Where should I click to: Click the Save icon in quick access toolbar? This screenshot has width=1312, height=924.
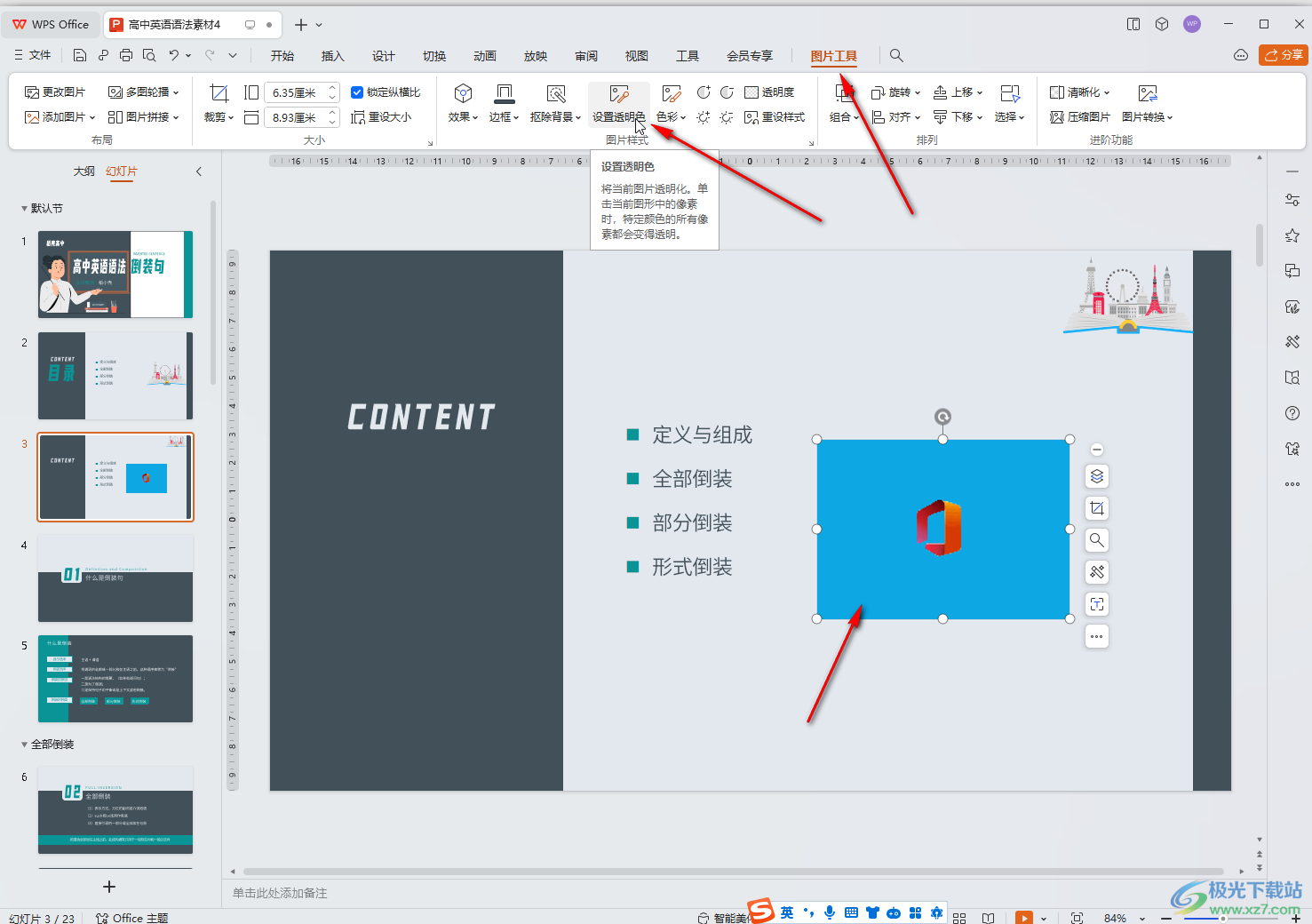[x=80, y=55]
